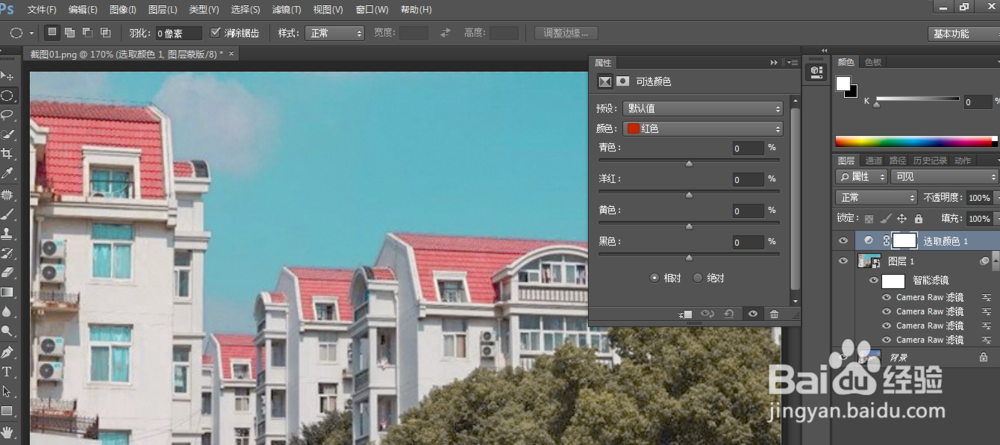Viewport: 1000px width, 445px height.
Task: Choose Intersect with Selection mode icon
Action: pyautogui.click(x=105, y=33)
